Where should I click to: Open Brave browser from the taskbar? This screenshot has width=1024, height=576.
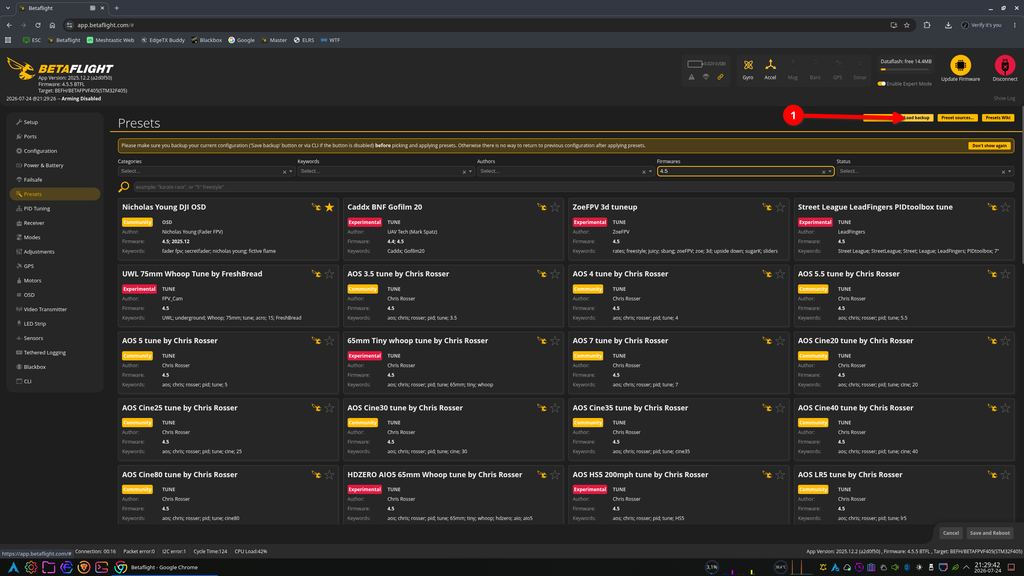[84, 568]
